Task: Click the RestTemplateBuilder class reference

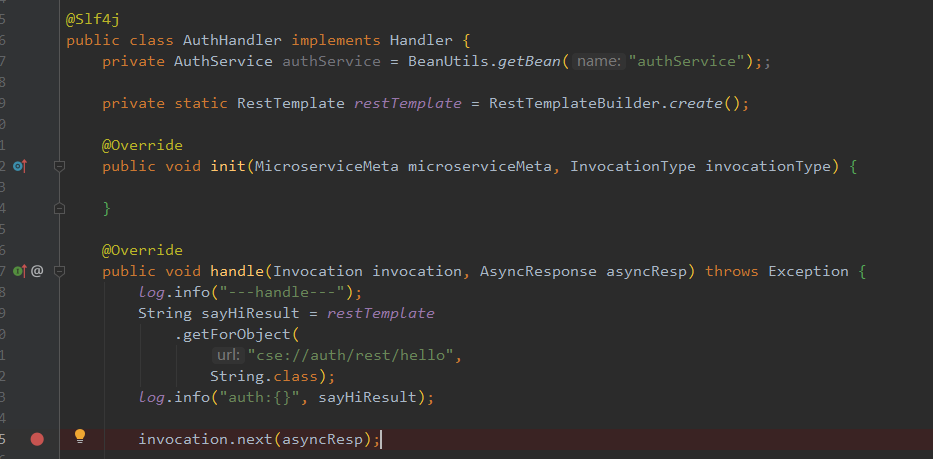Action: point(574,104)
